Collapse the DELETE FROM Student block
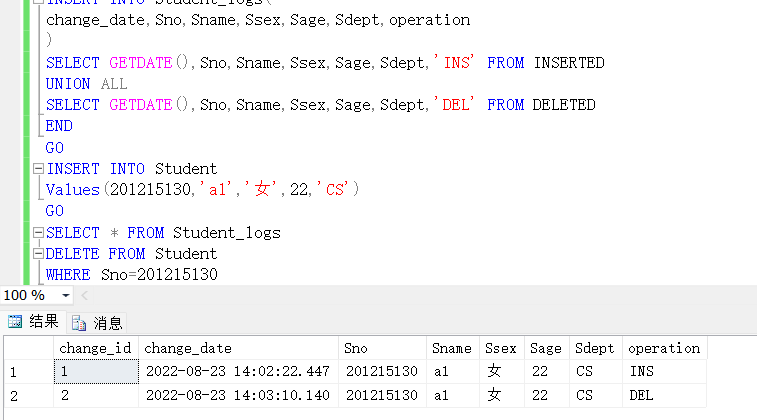The image size is (757, 420). 38,253
